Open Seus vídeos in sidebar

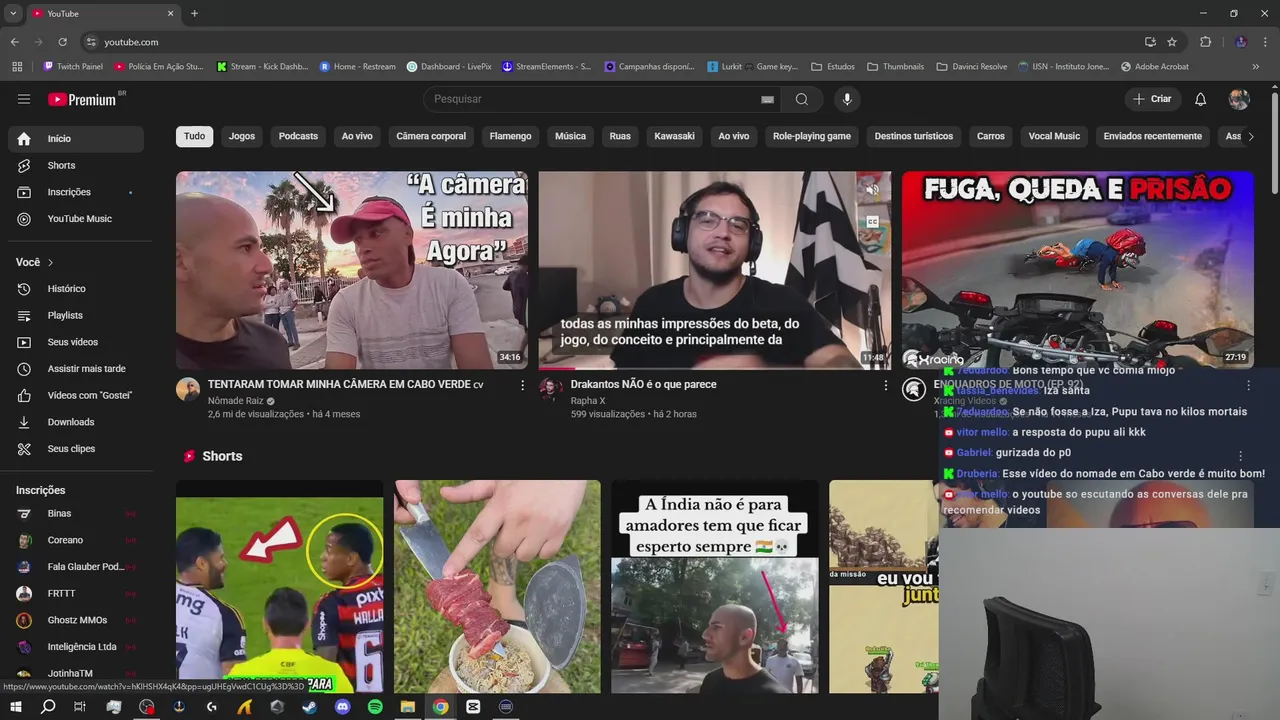tap(76, 342)
